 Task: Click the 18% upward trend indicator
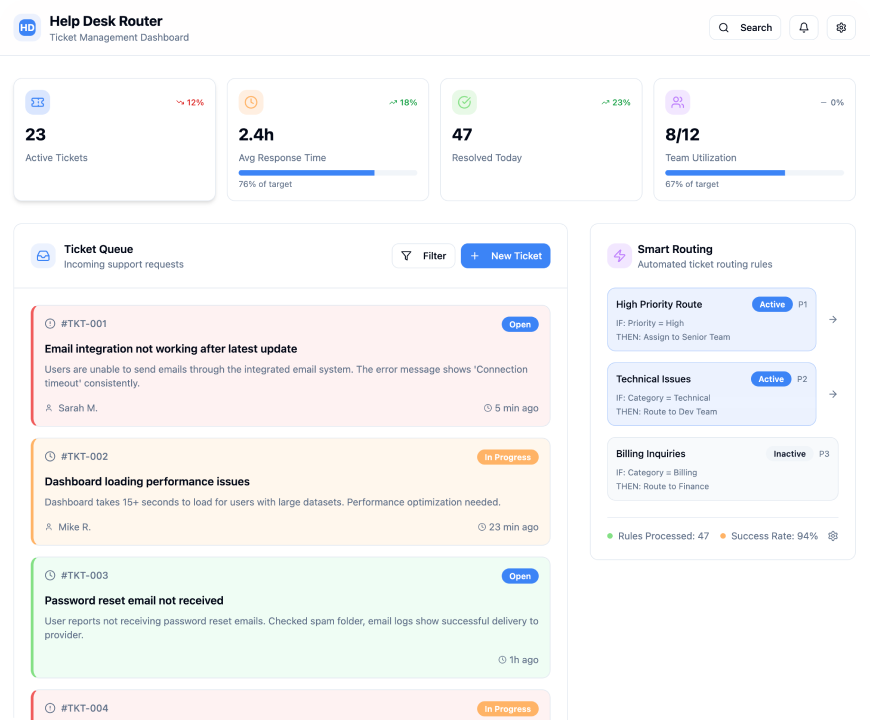[403, 103]
